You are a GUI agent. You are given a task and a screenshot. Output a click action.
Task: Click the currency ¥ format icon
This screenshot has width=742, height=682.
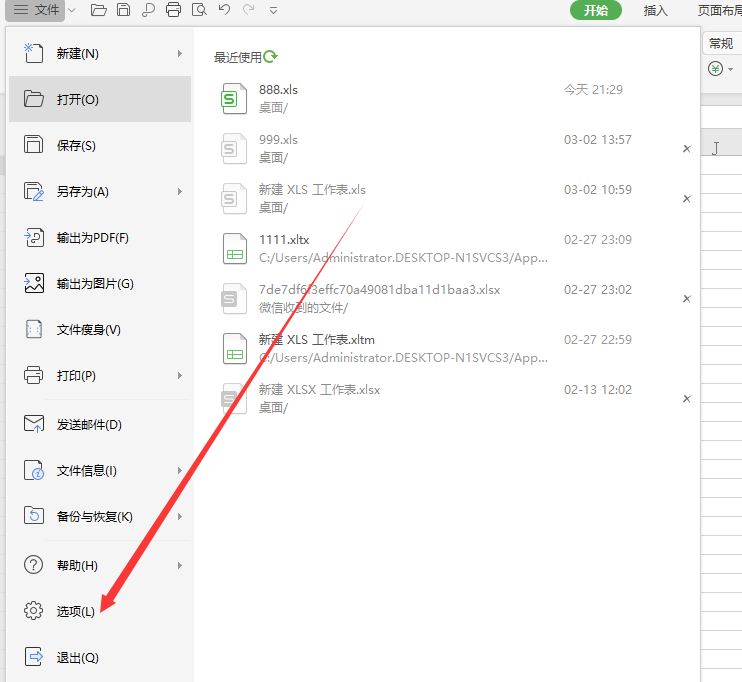(715, 69)
